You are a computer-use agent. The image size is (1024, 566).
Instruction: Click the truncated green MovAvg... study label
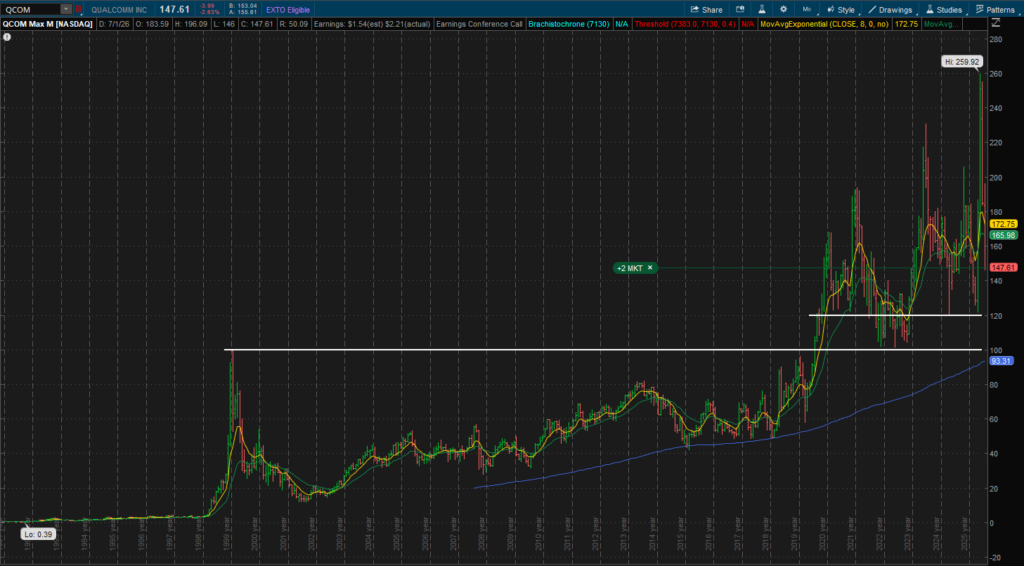941,24
